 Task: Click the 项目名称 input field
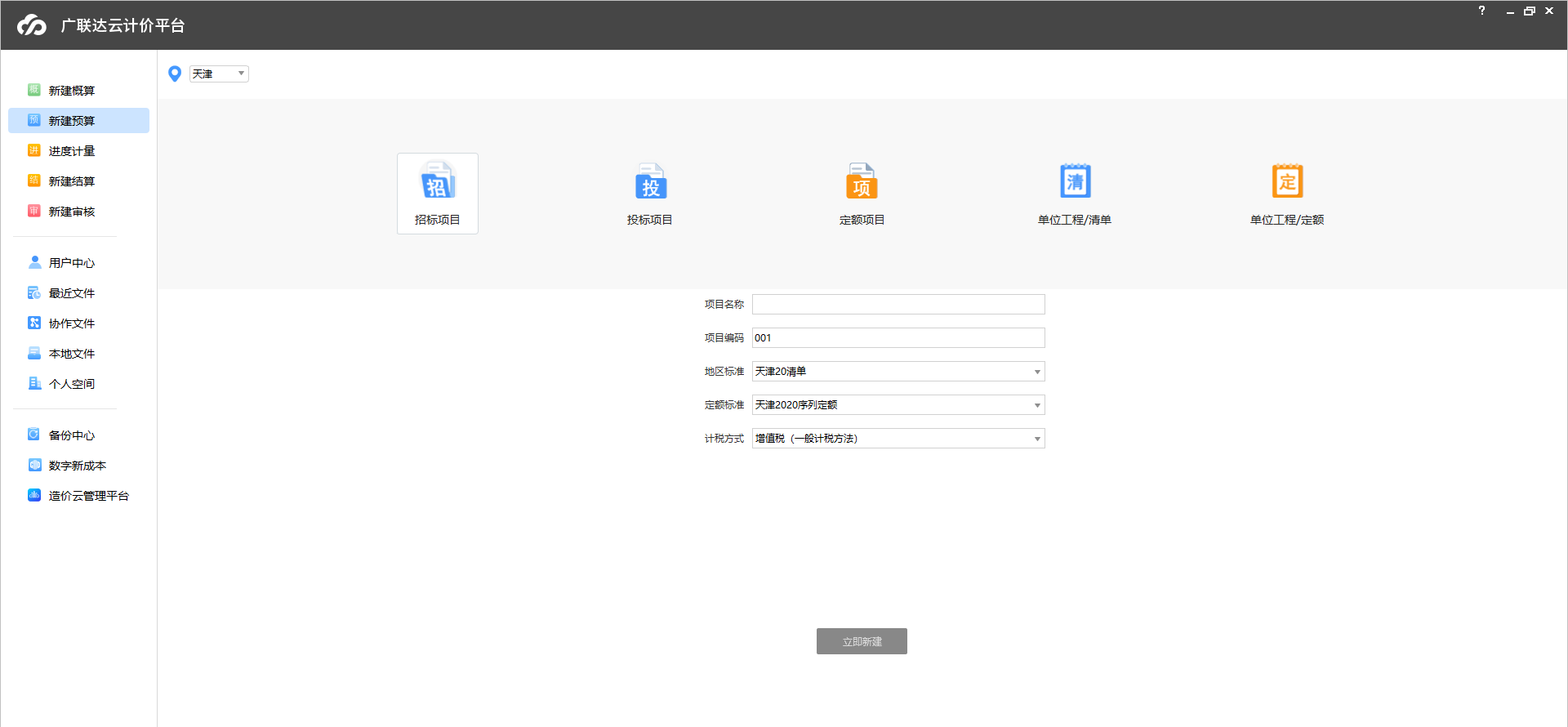[x=898, y=305]
